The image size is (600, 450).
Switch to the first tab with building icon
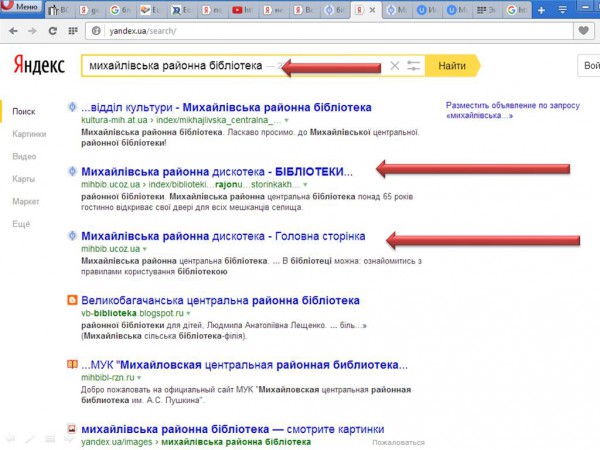click(59, 10)
